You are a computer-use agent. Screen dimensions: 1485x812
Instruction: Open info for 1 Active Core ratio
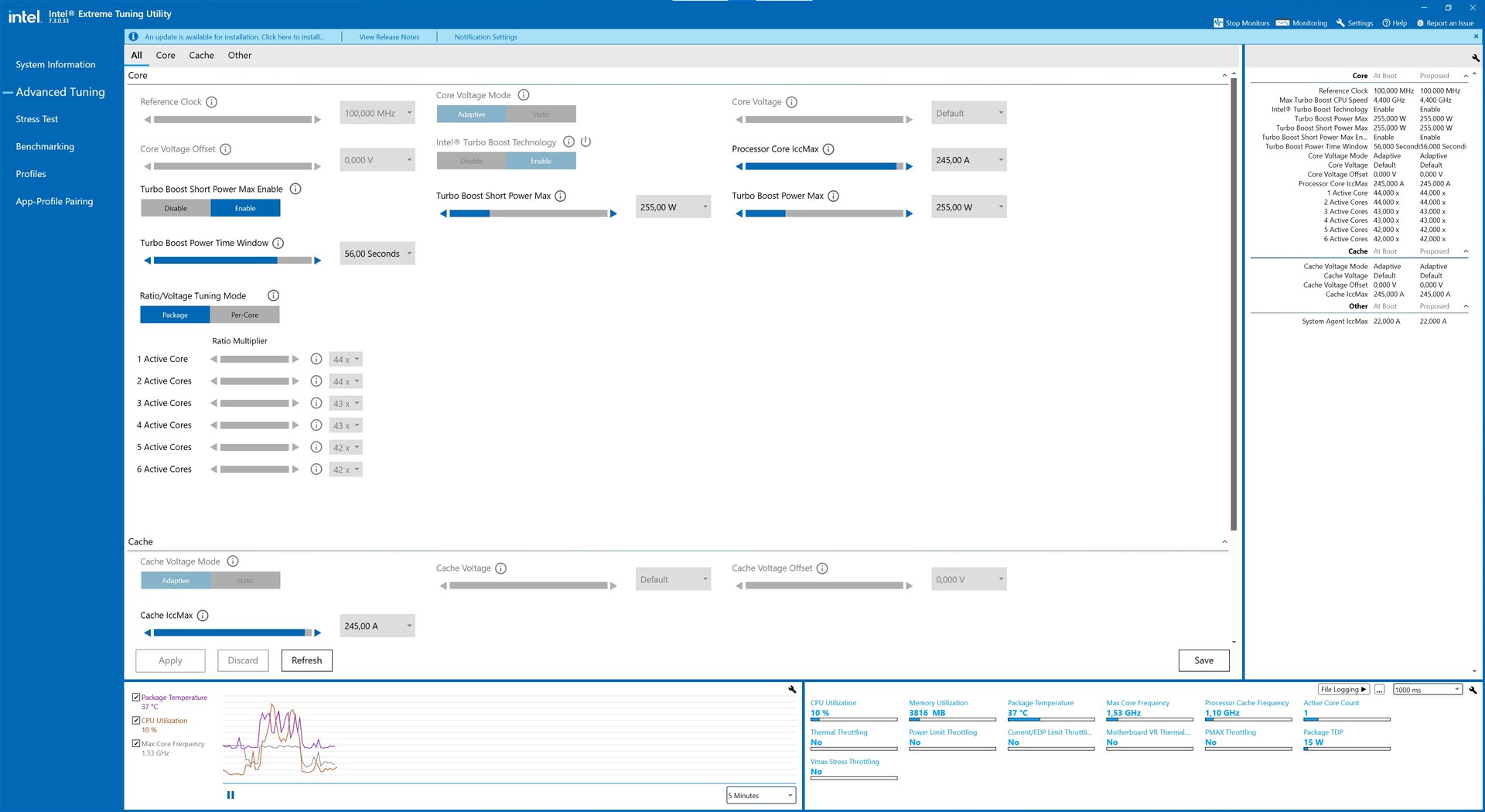coord(316,359)
